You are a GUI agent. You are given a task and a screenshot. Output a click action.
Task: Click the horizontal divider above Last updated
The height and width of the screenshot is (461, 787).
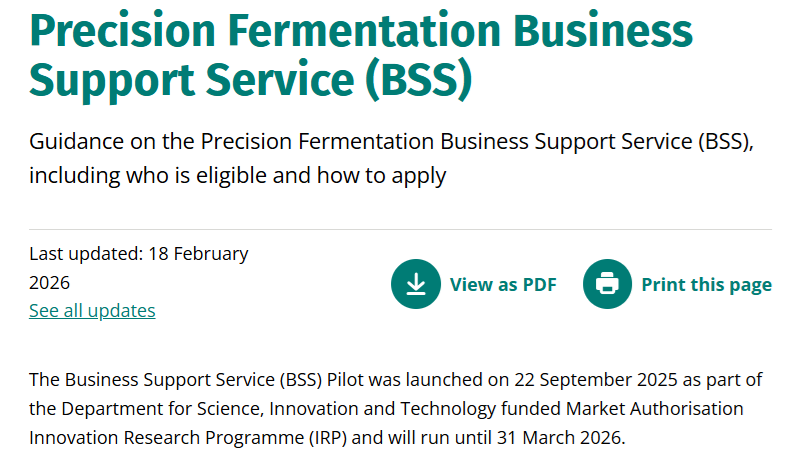pos(400,230)
